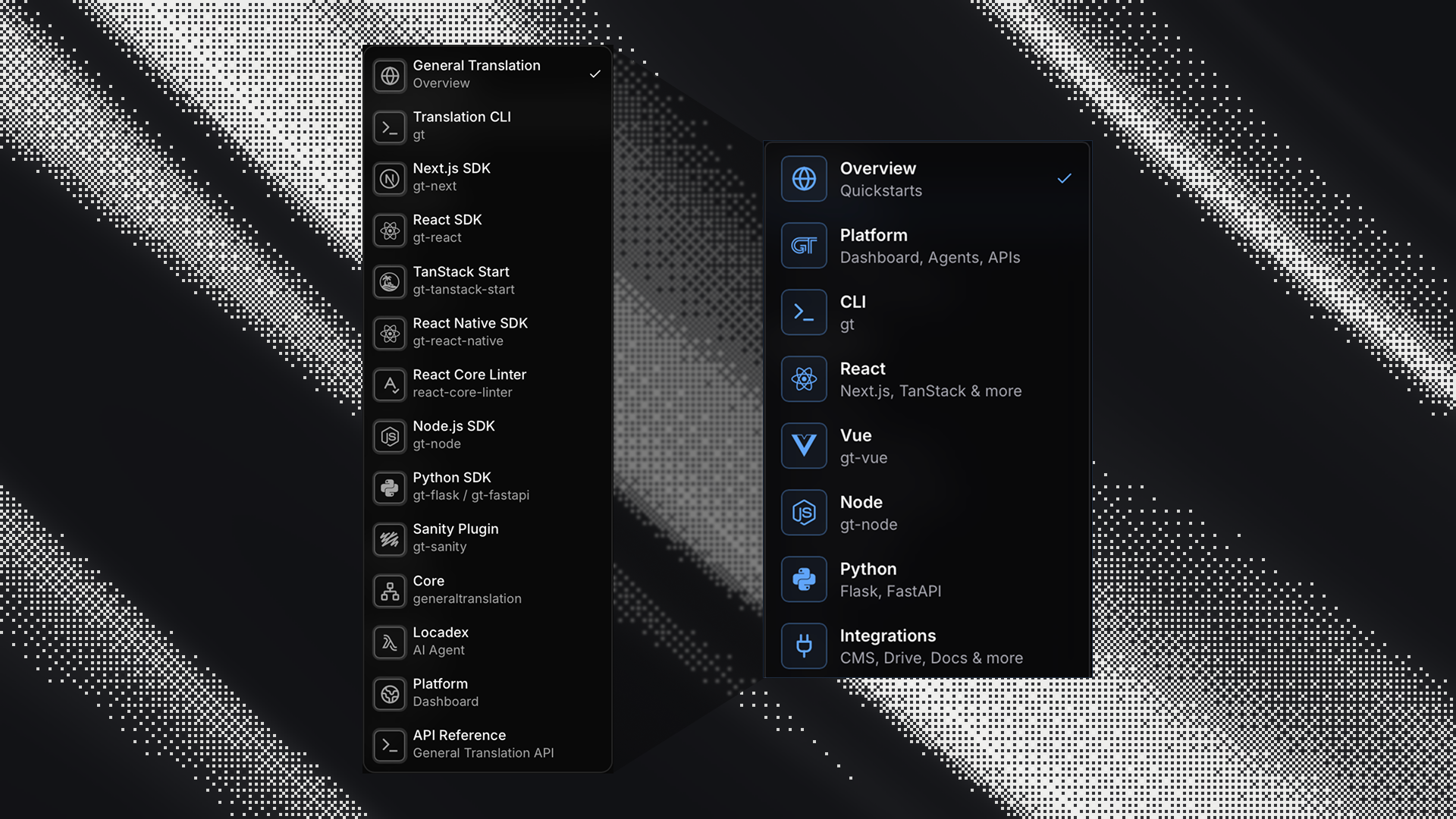Open Translation CLI from left menu
The image size is (1456, 819).
488,127
